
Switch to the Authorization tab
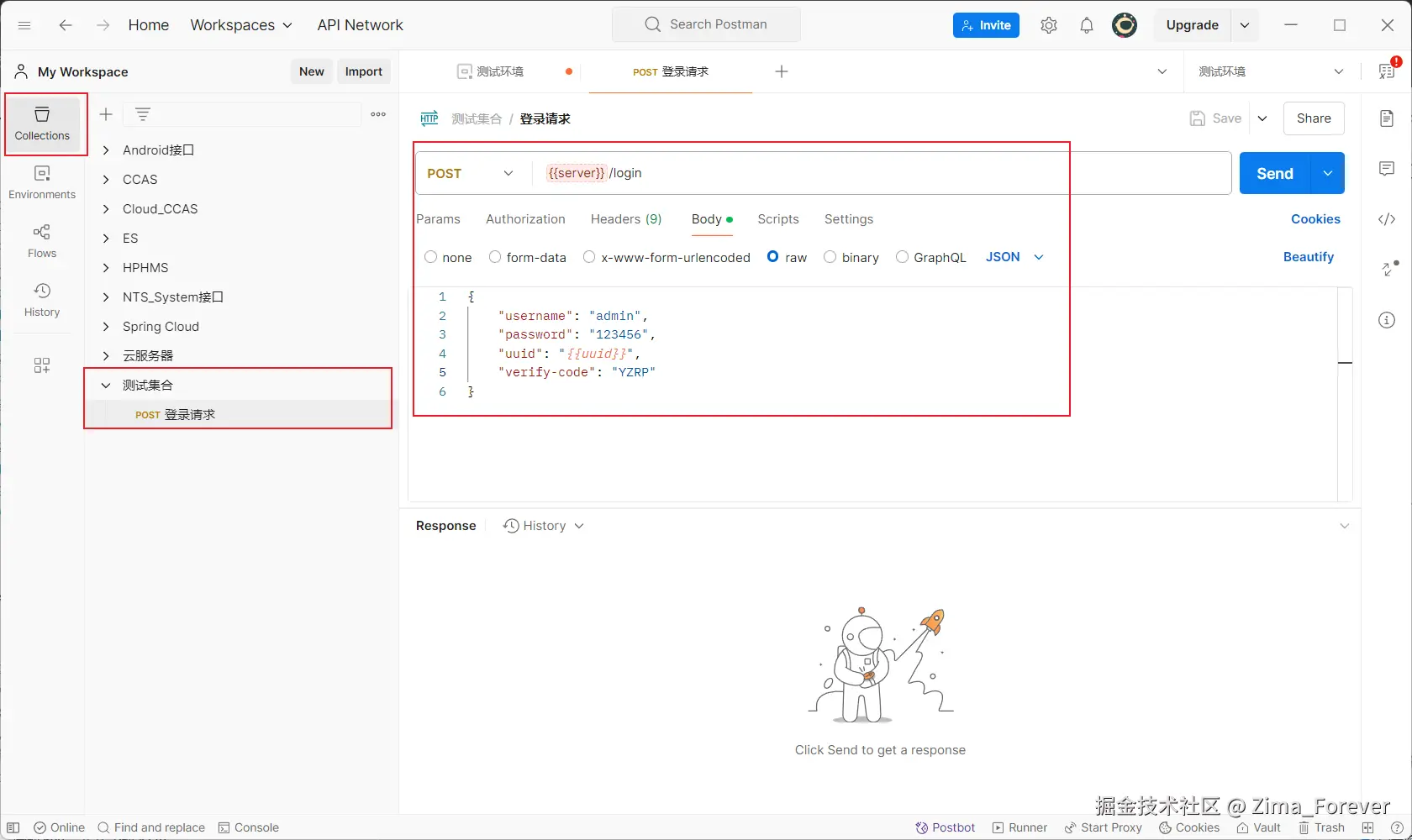click(x=525, y=219)
